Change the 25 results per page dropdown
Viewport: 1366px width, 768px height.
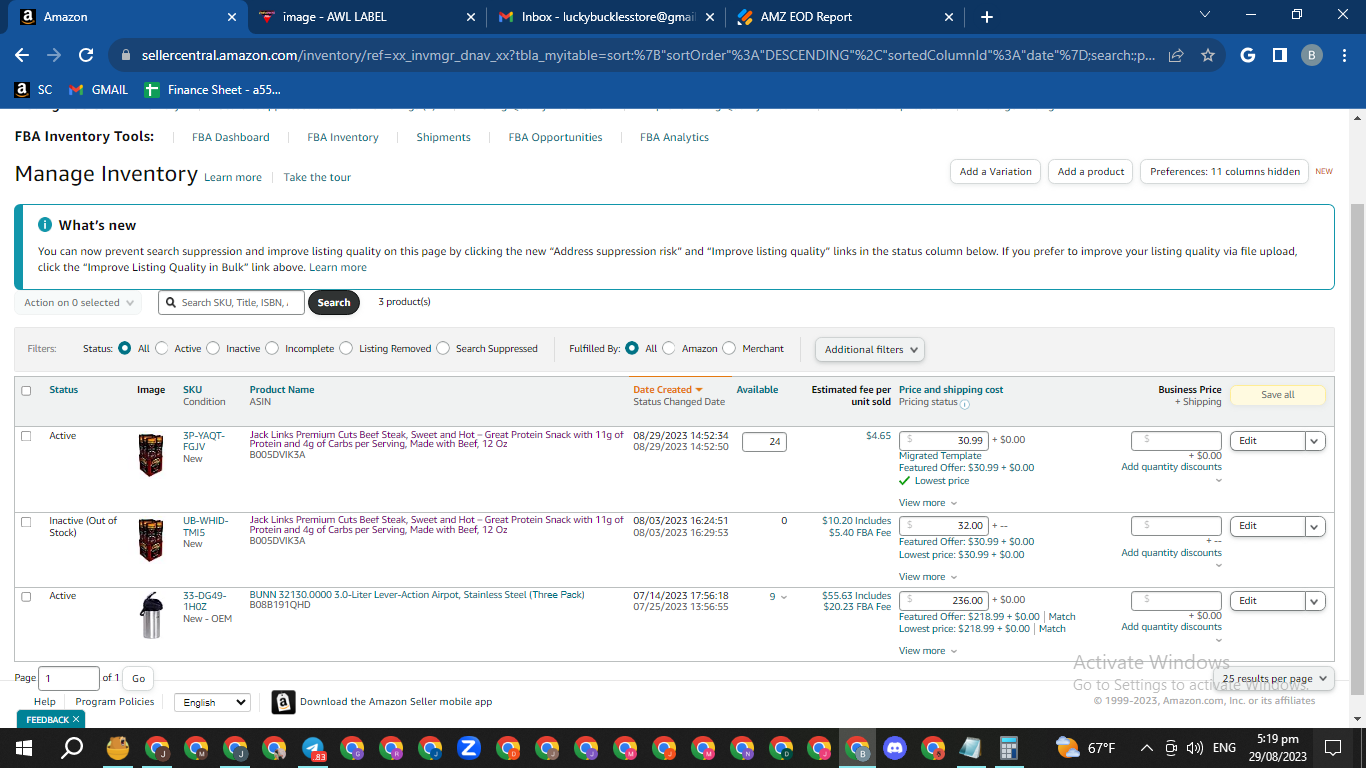pyautogui.click(x=1274, y=678)
